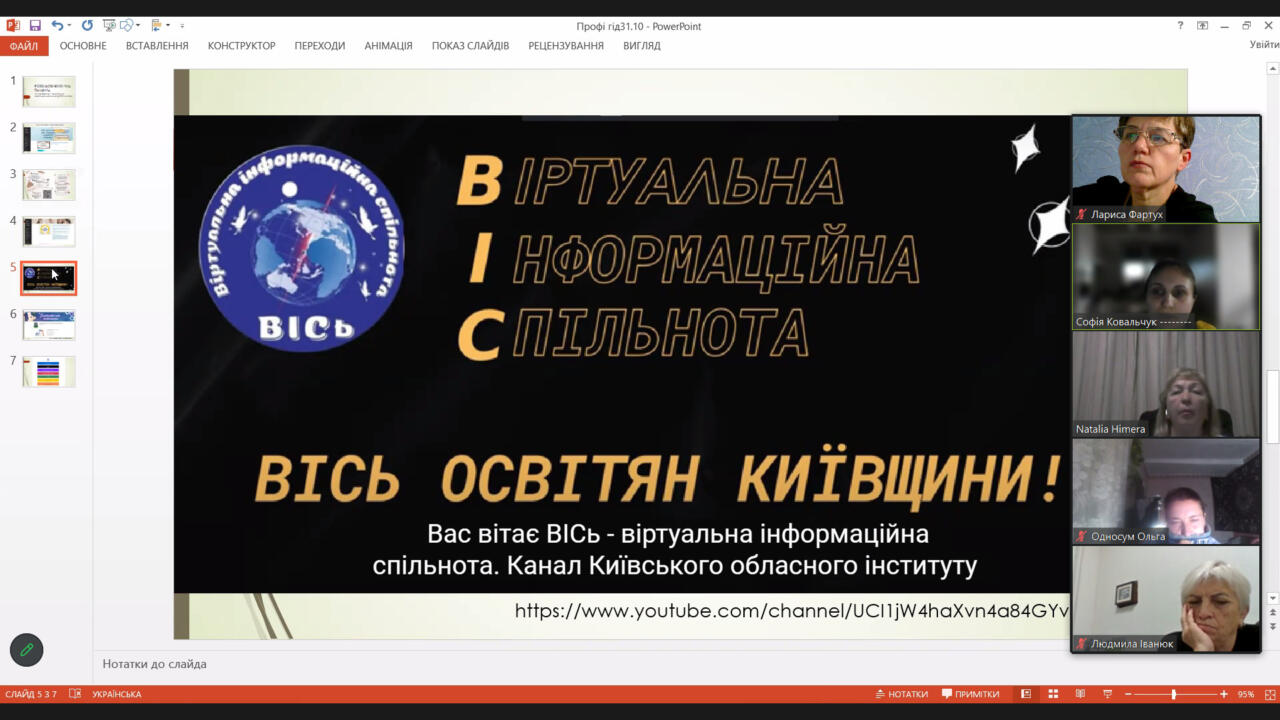Click the ВІРТУАЛЬНА title word on slide

click(650, 182)
